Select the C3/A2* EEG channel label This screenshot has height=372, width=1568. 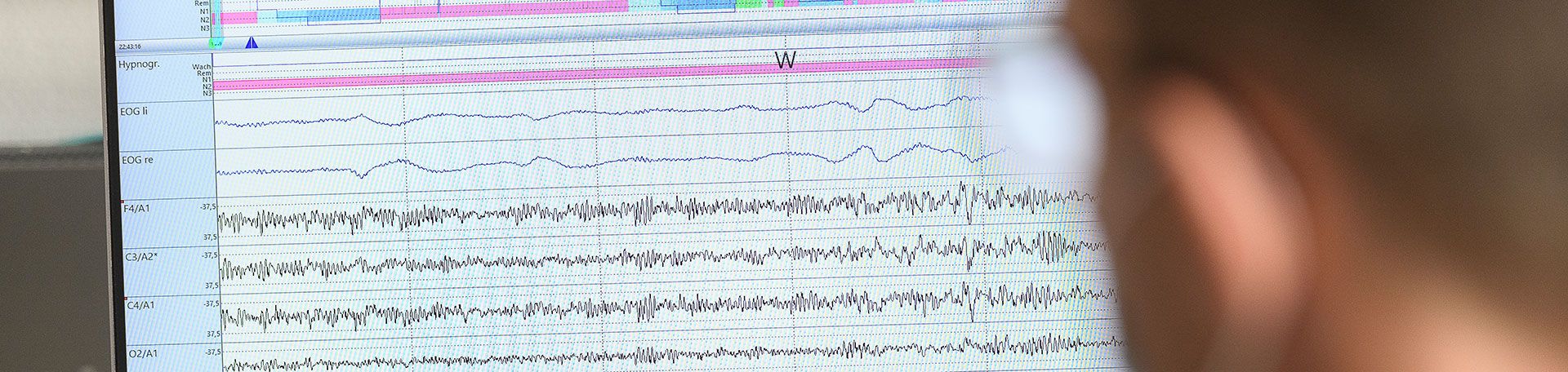coord(141,257)
